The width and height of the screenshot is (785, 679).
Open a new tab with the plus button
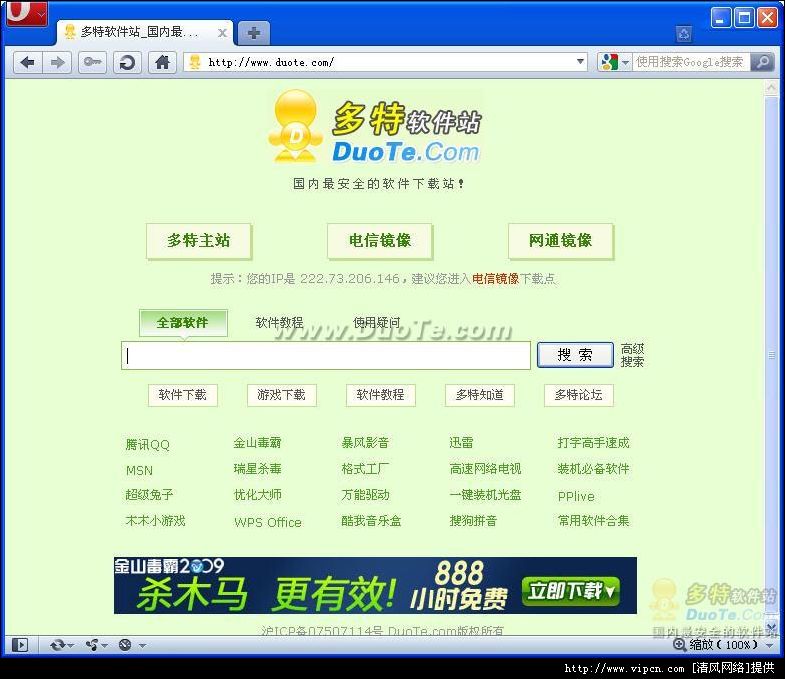[x=254, y=33]
